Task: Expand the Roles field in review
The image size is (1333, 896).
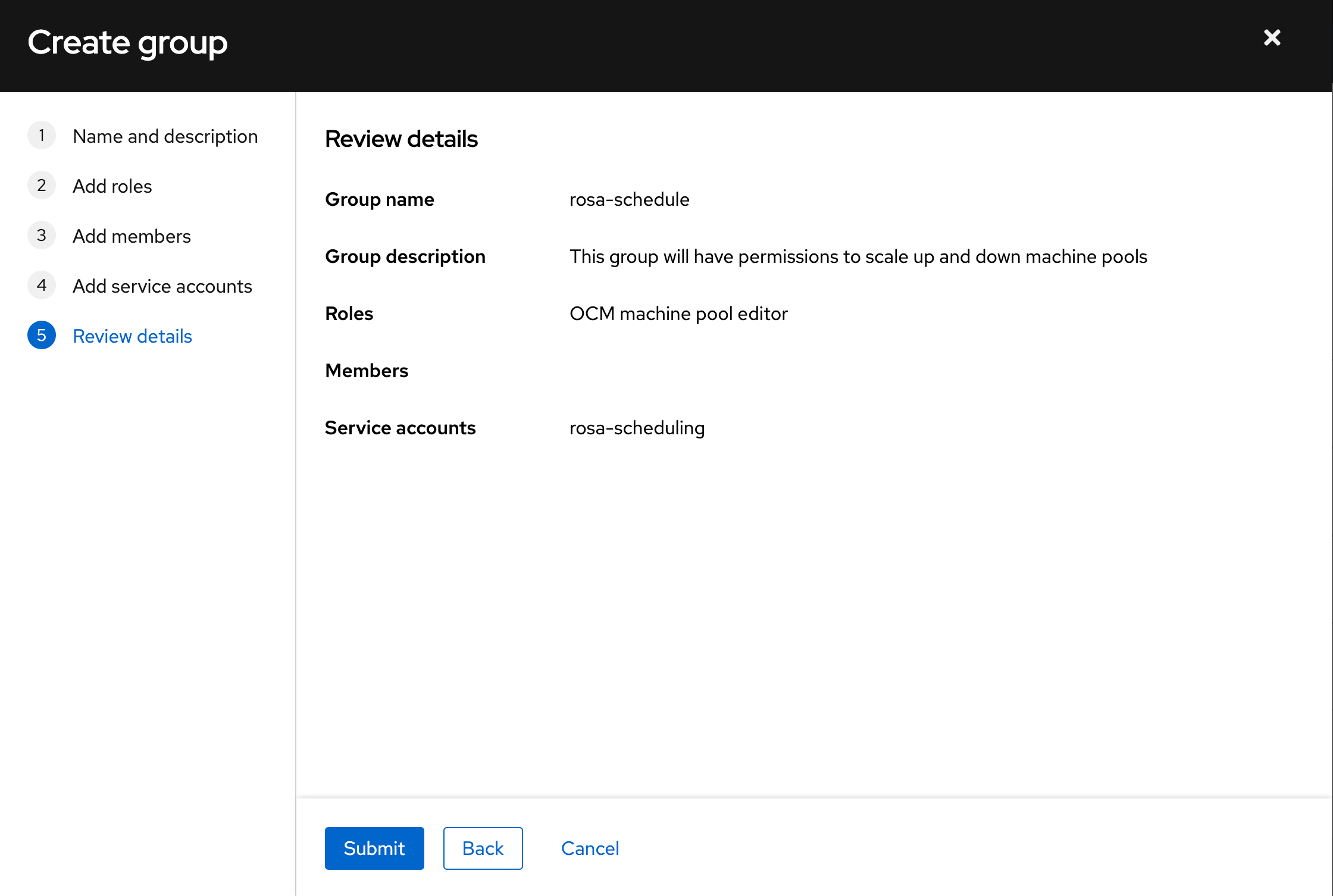Action: click(350, 314)
